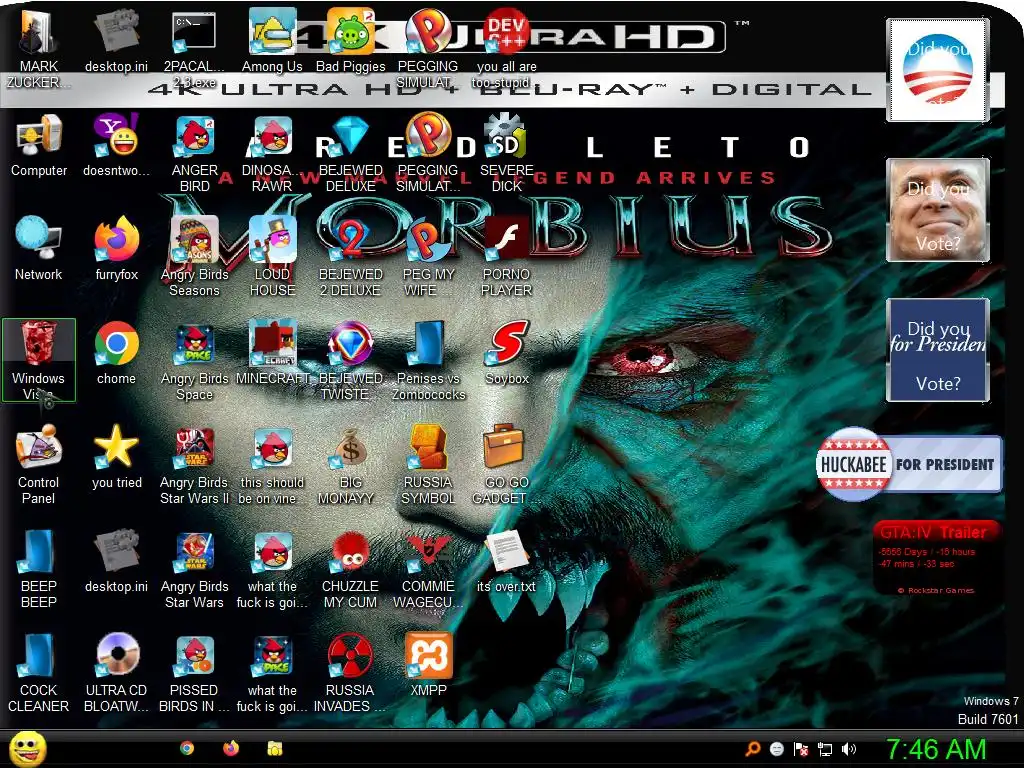Open Control Panel desktop icon
The height and width of the screenshot is (768, 1024).
point(39,464)
